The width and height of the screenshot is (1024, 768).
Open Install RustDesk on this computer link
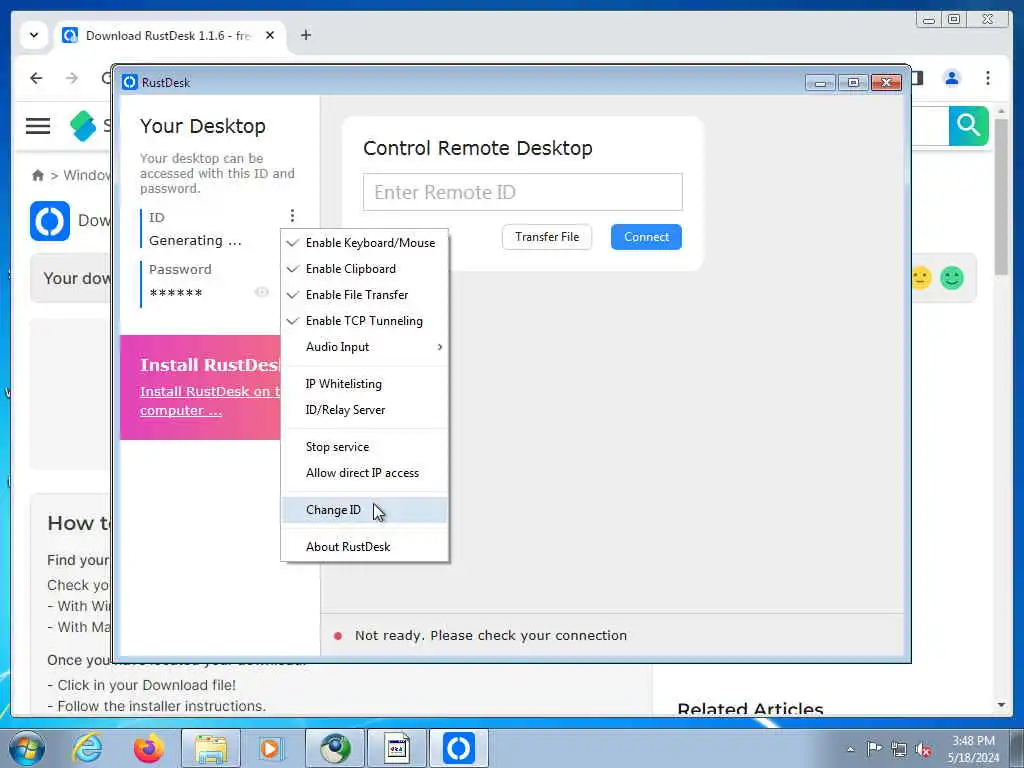coord(210,400)
